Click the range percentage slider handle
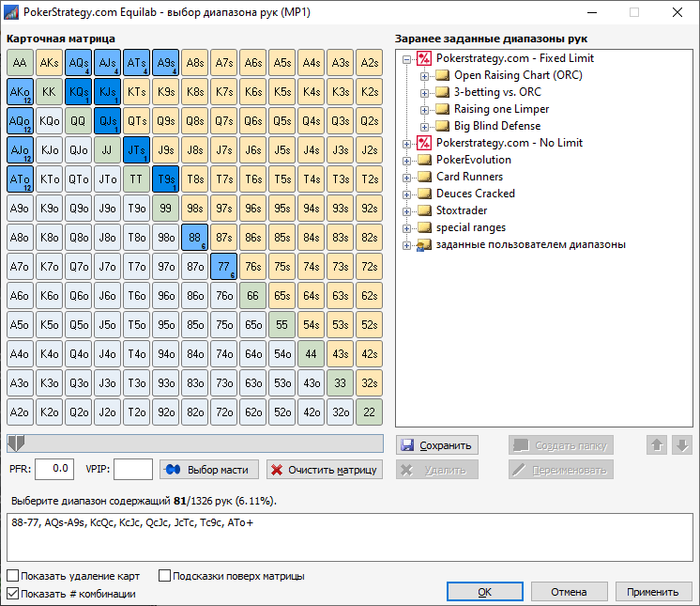This screenshot has width=700, height=606. click(x=17, y=443)
